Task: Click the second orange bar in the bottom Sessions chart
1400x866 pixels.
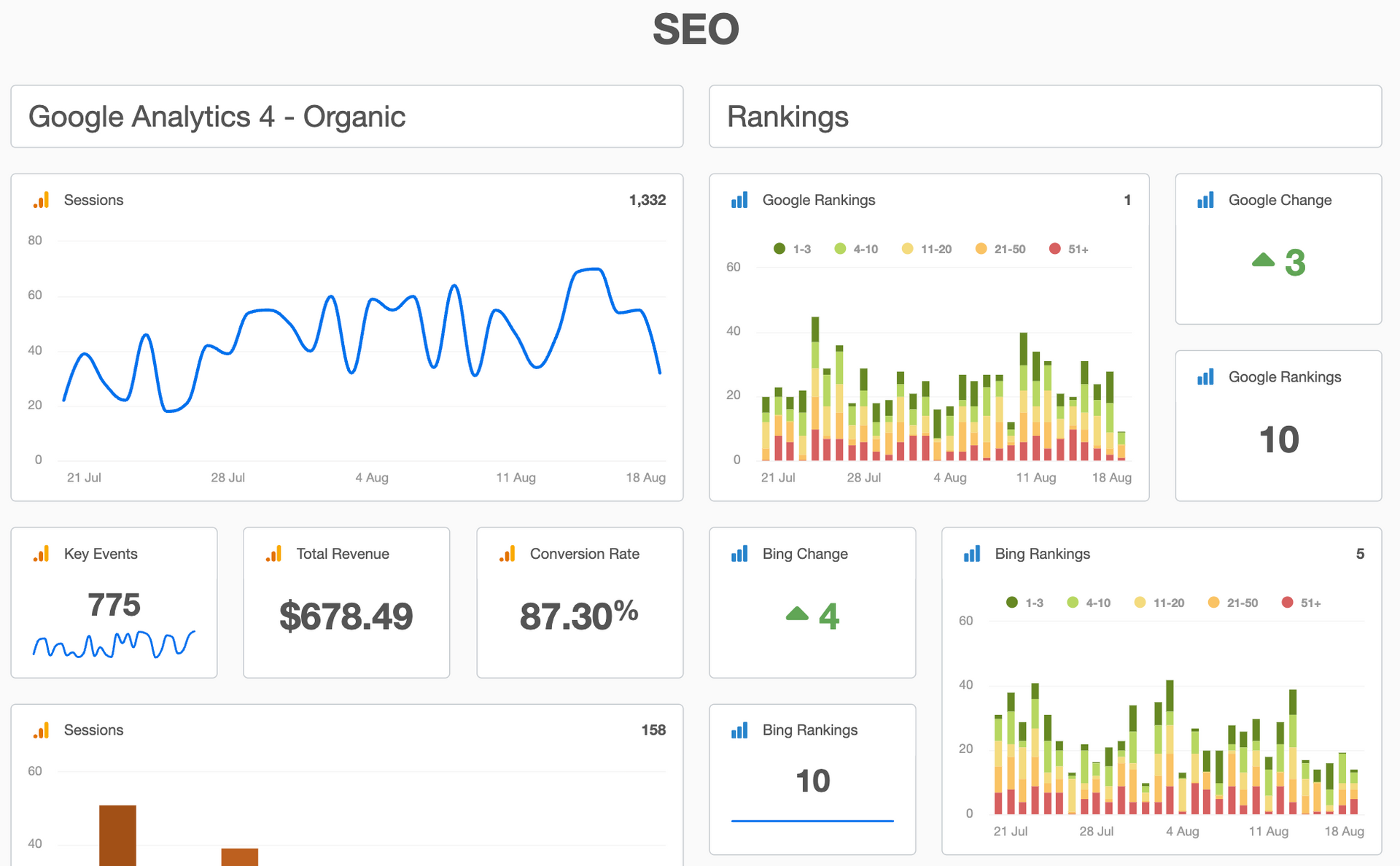Action: [x=240, y=857]
